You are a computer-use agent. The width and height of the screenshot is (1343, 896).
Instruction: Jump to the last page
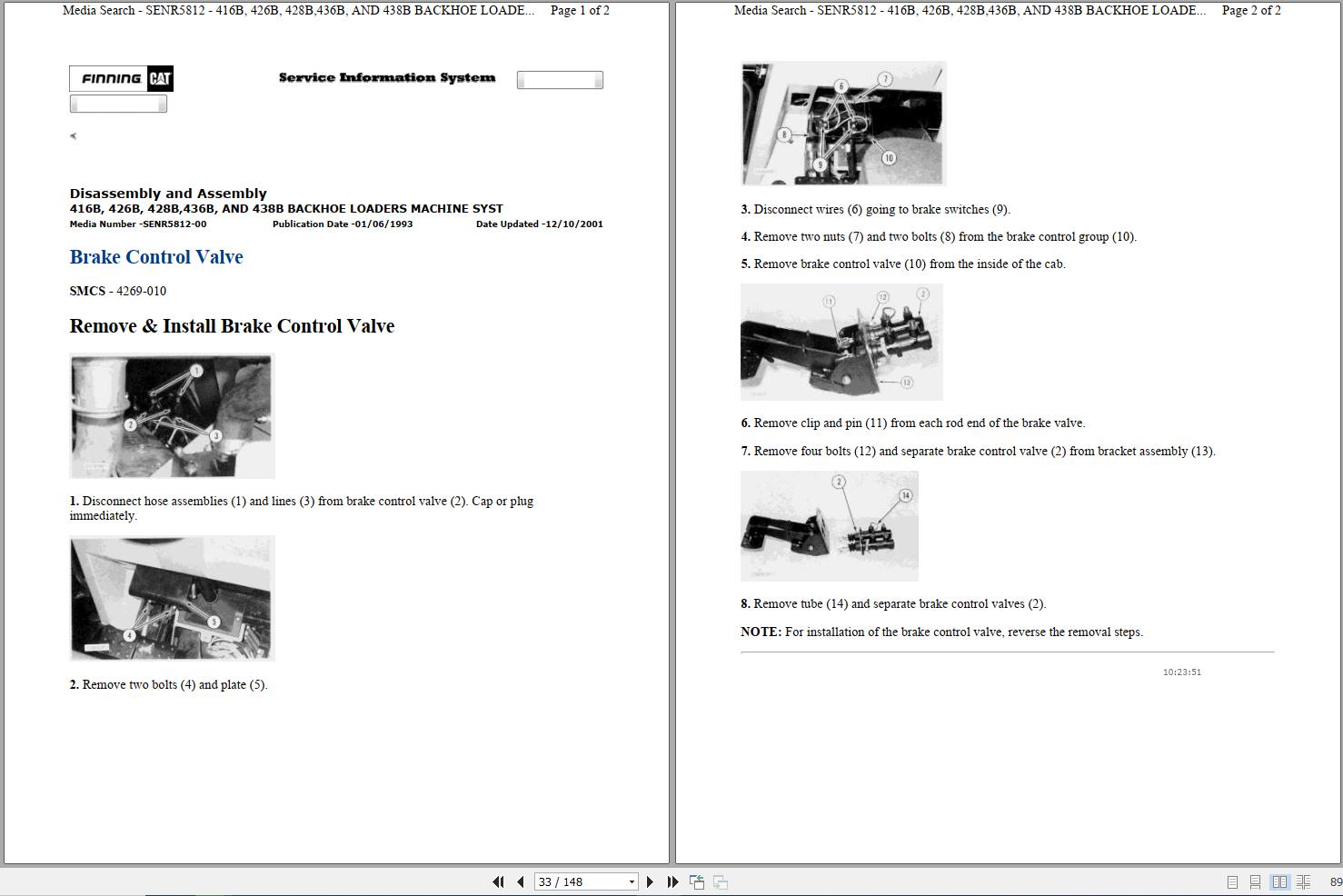tap(672, 881)
